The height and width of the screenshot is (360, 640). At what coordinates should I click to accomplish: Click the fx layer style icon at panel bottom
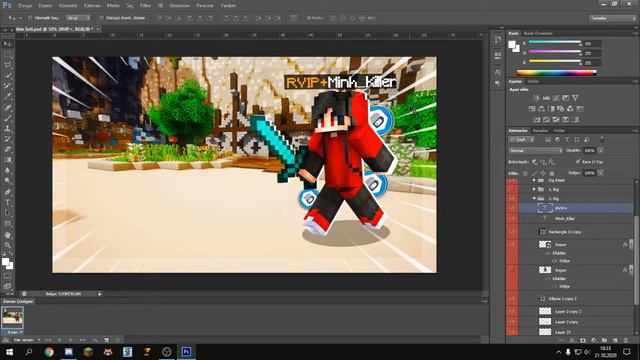(x=572, y=340)
